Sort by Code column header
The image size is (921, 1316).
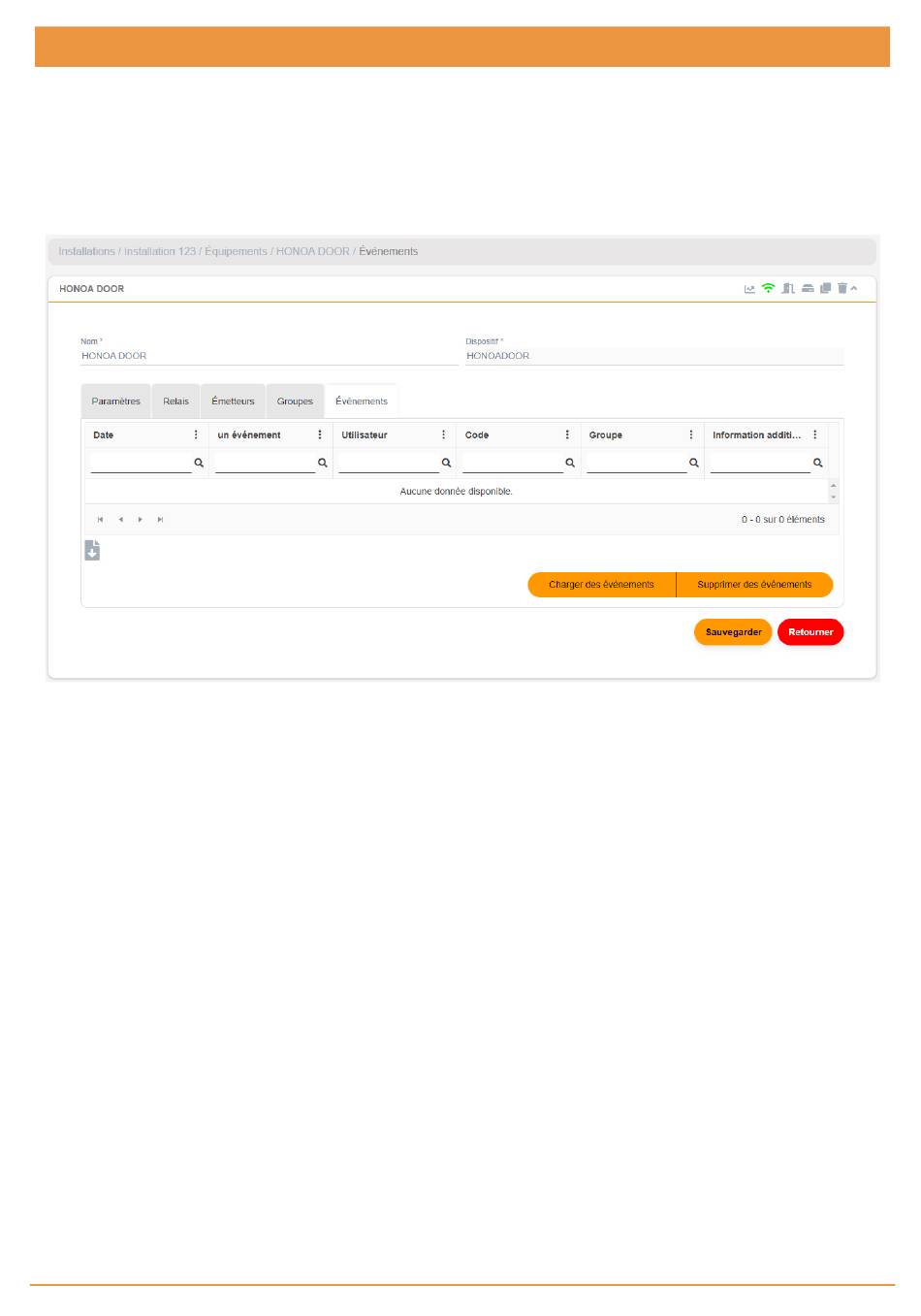coord(477,435)
